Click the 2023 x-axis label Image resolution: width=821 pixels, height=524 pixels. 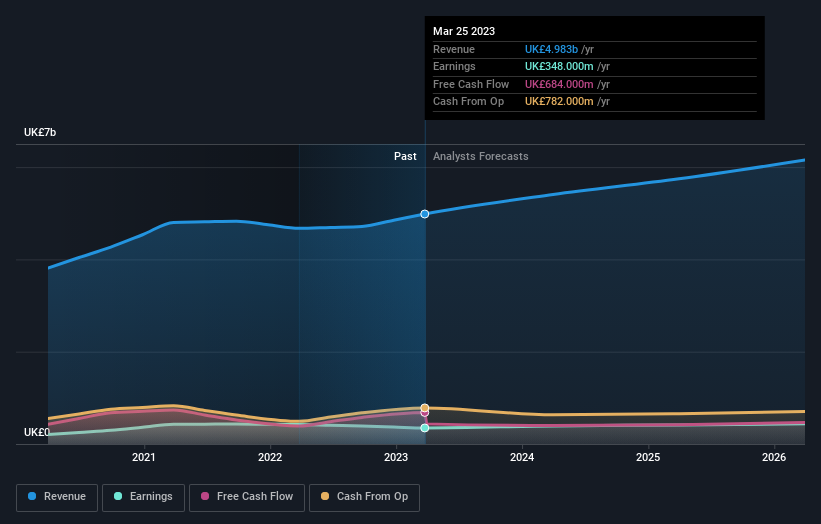pos(396,457)
